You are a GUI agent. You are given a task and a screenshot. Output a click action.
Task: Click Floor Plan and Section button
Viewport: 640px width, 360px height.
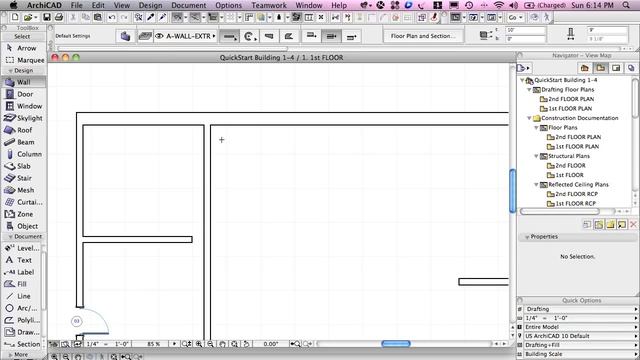pos(423,36)
